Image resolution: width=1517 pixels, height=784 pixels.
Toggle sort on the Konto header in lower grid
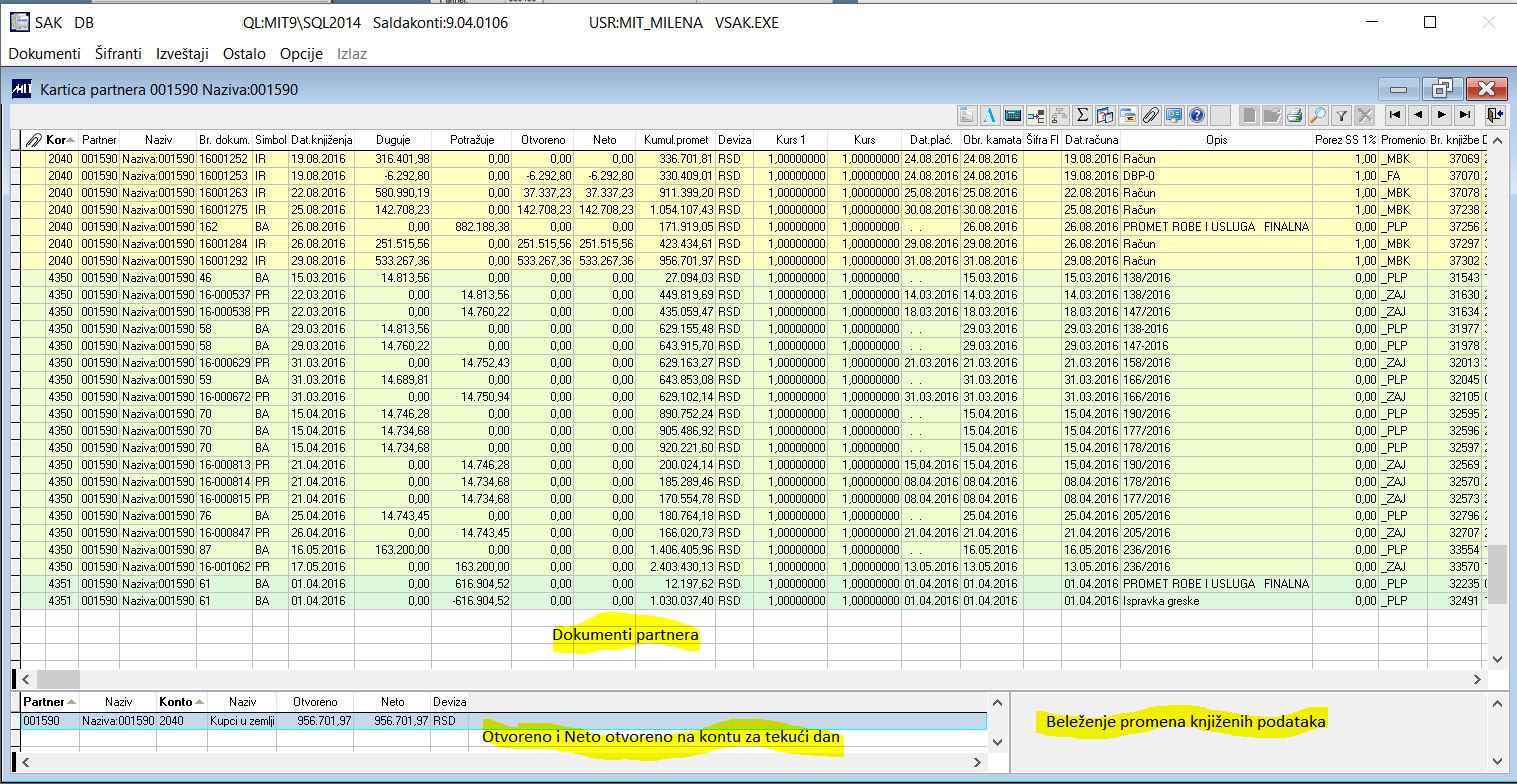coord(182,702)
